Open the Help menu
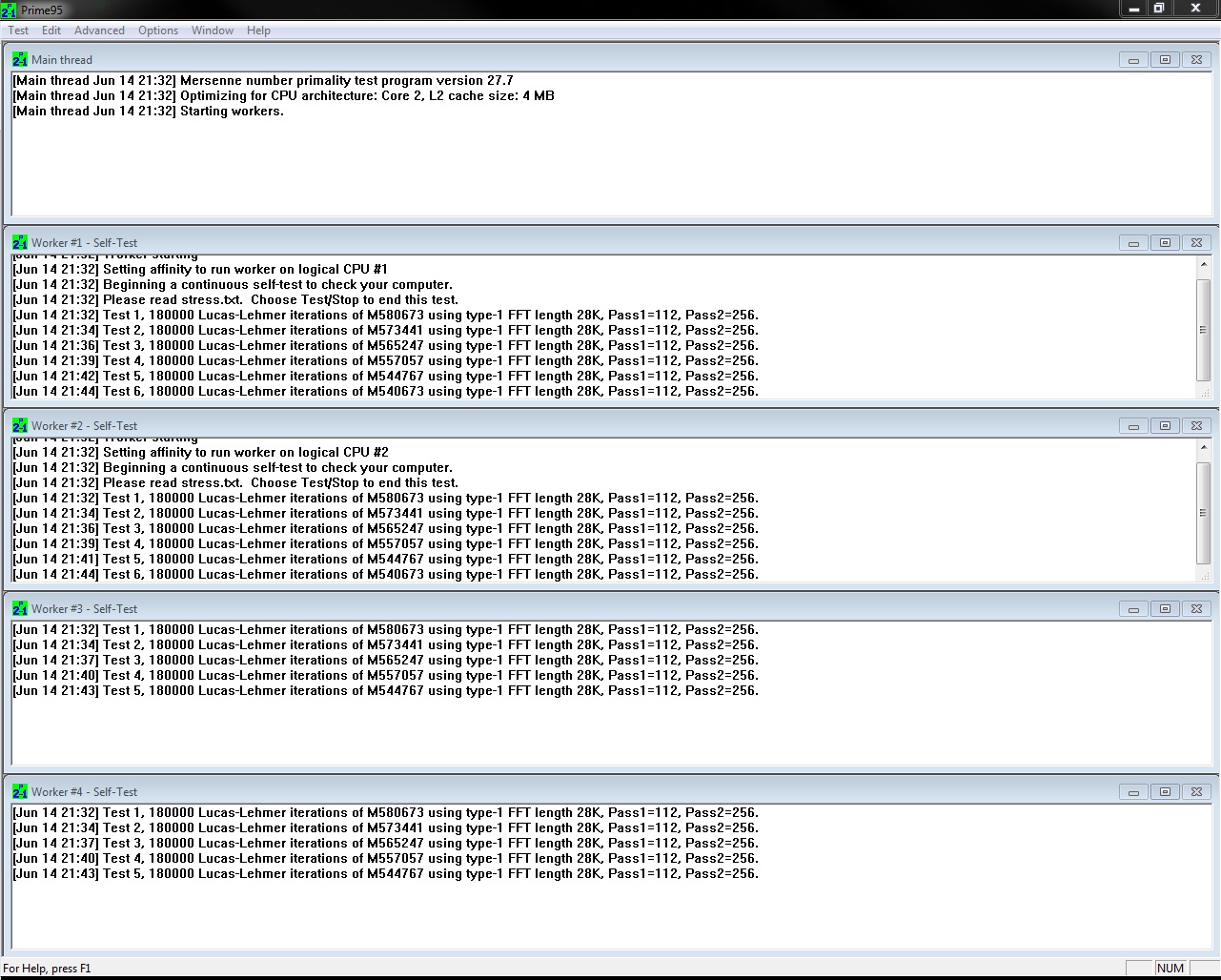Viewport: 1221px width, 980px height. [258, 31]
